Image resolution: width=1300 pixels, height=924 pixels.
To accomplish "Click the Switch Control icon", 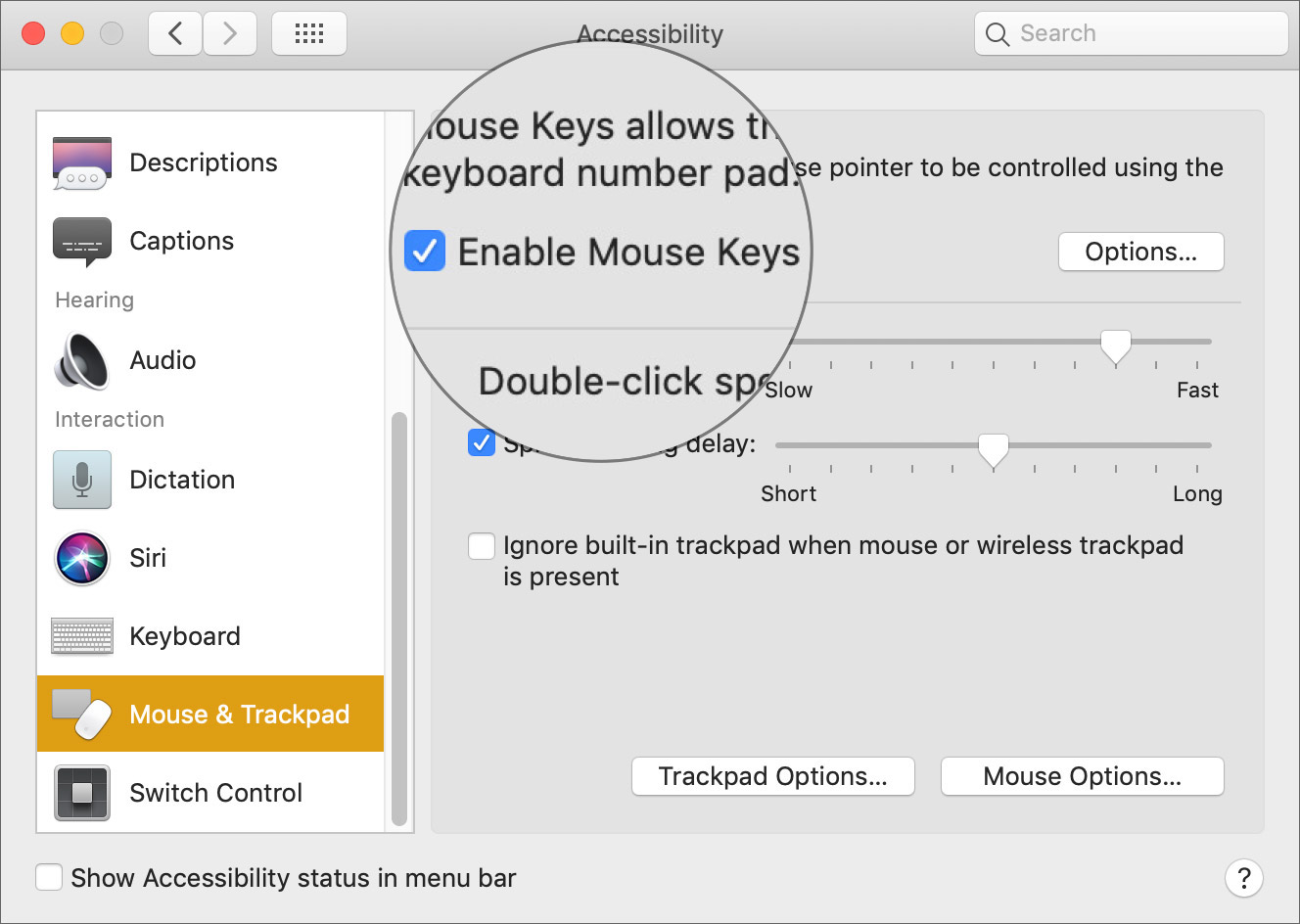I will (x=81, y=792).
